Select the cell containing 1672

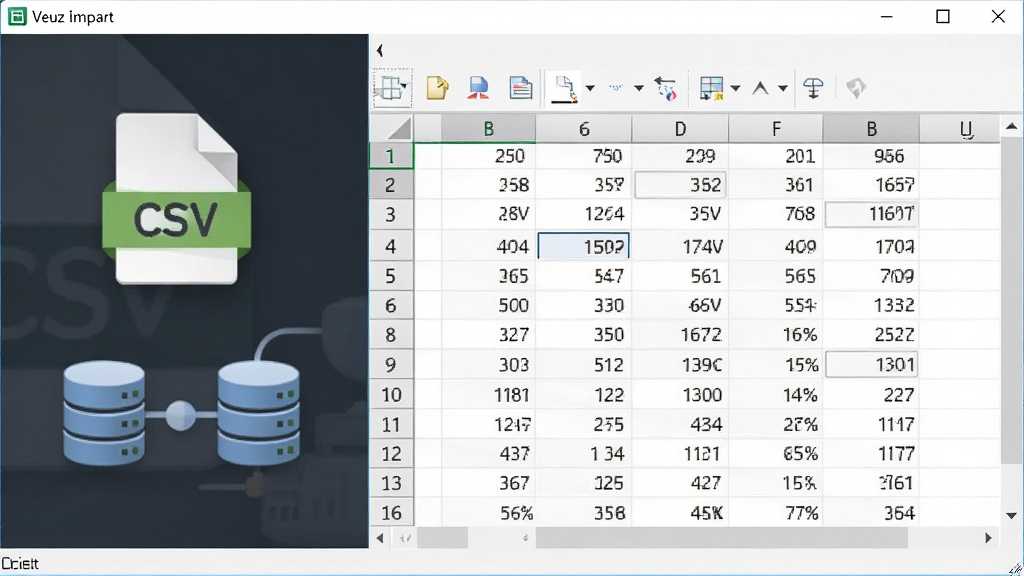tap(680, 334)
